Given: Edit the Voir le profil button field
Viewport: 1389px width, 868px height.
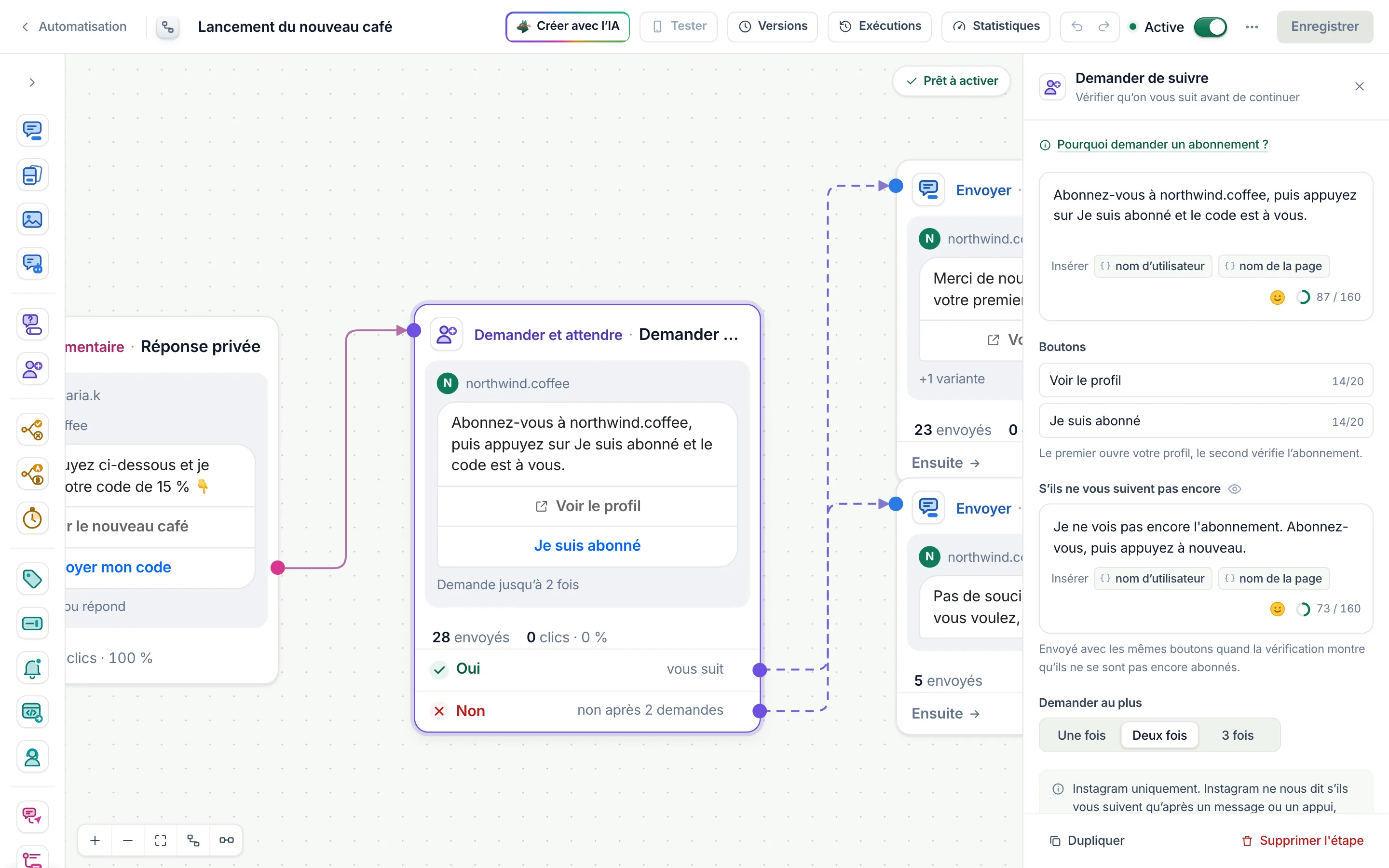Looking at the screenshot, I should click(x=1205, y=380).
